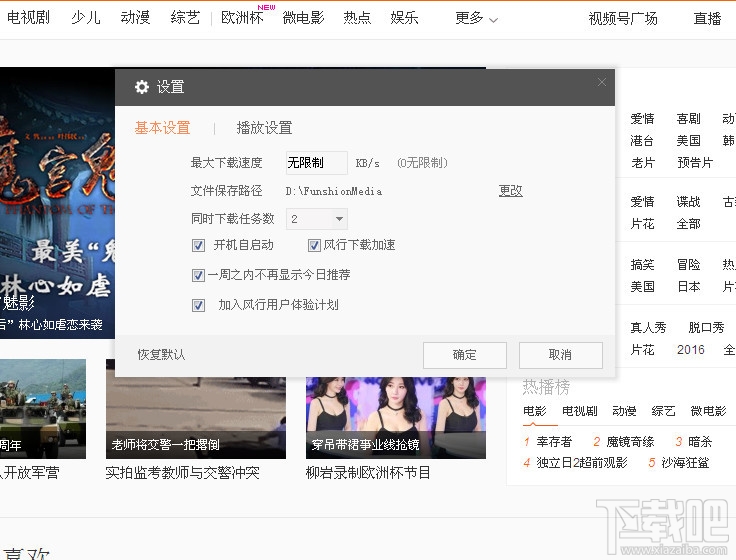Select 真人秀 category link

(x=648, y=327)
